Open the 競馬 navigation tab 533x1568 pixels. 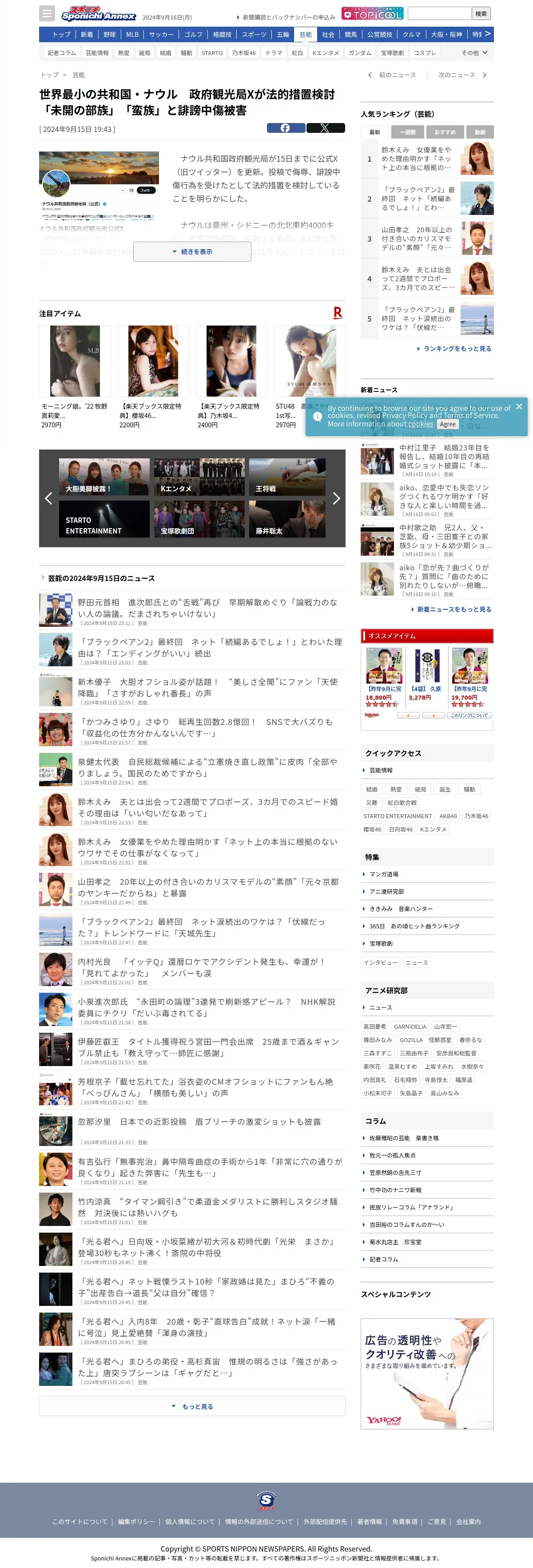point(351,35)
